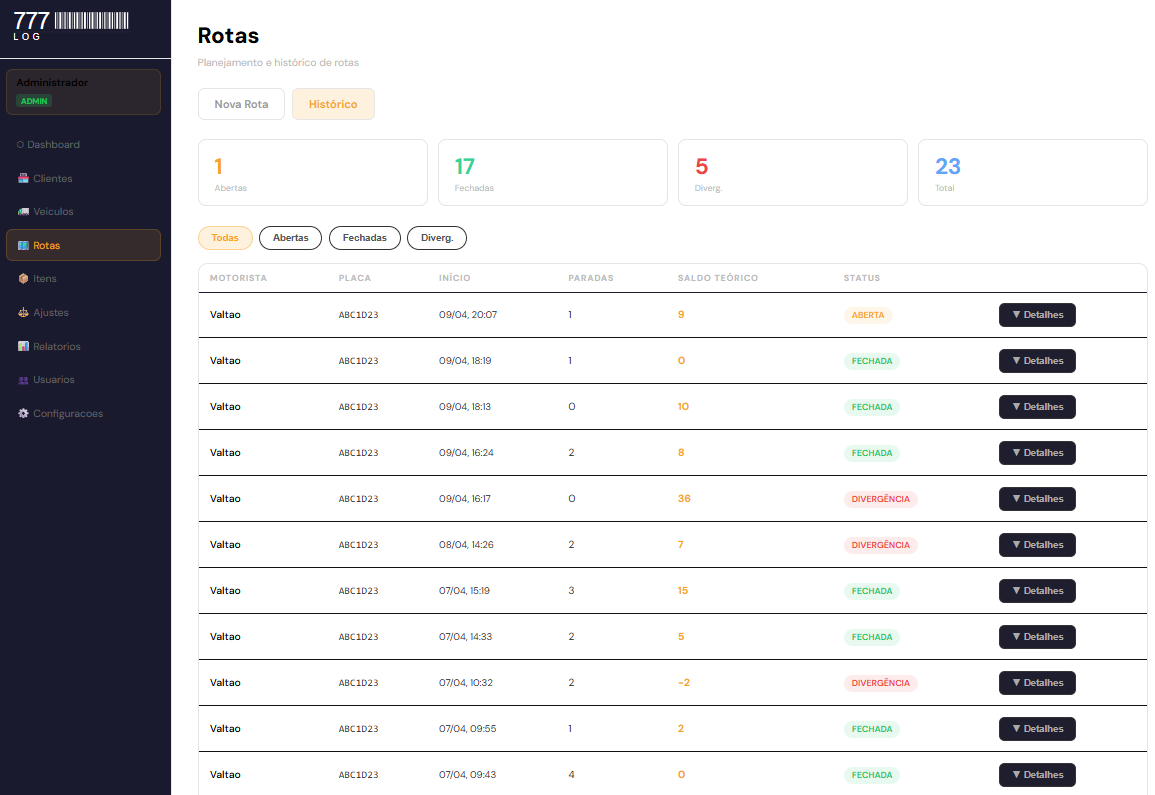This screenshot has width=1155, height=795.
Task: Click the 777 LOG logo
Action: pyautogui.click(x=71, y=25)
